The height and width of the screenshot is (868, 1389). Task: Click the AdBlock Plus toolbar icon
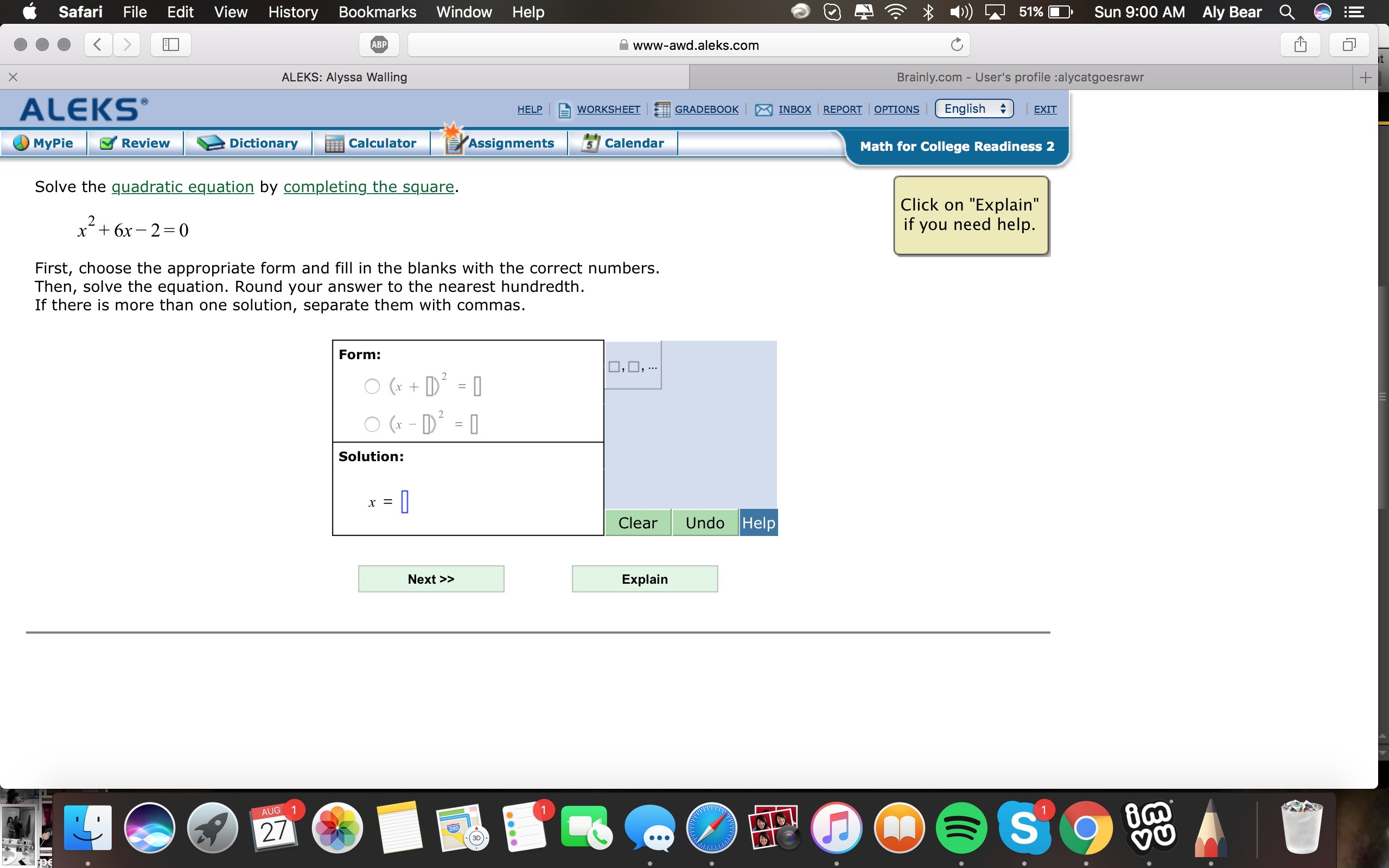[x=379, y=45]
